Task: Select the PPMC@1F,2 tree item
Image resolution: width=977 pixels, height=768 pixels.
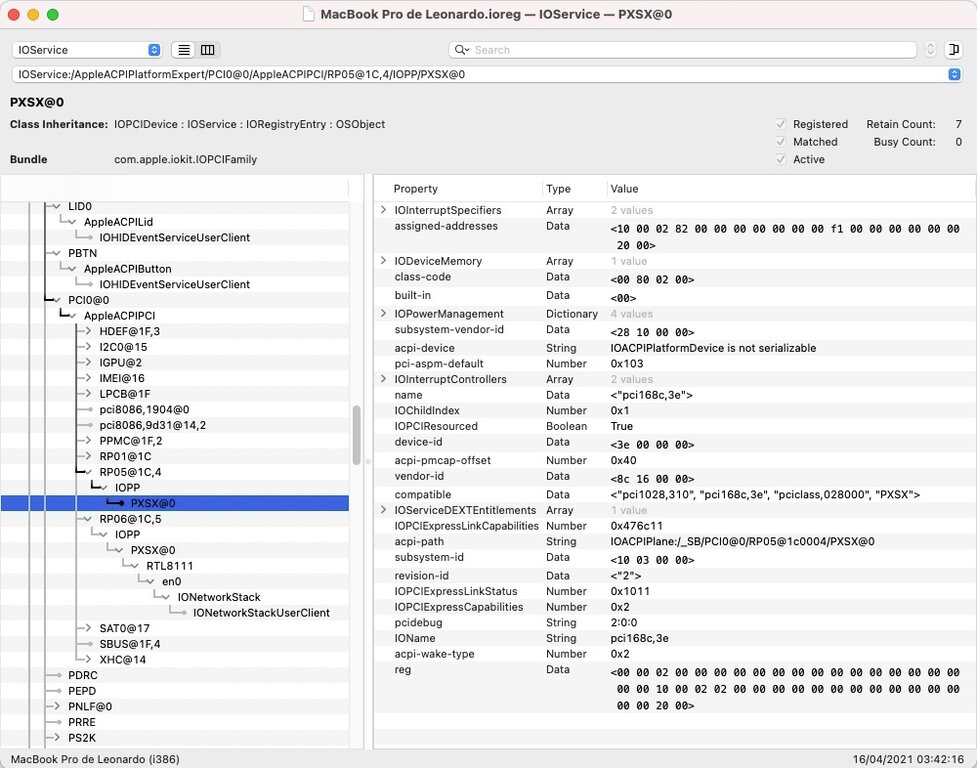Action: click(131, 440)
